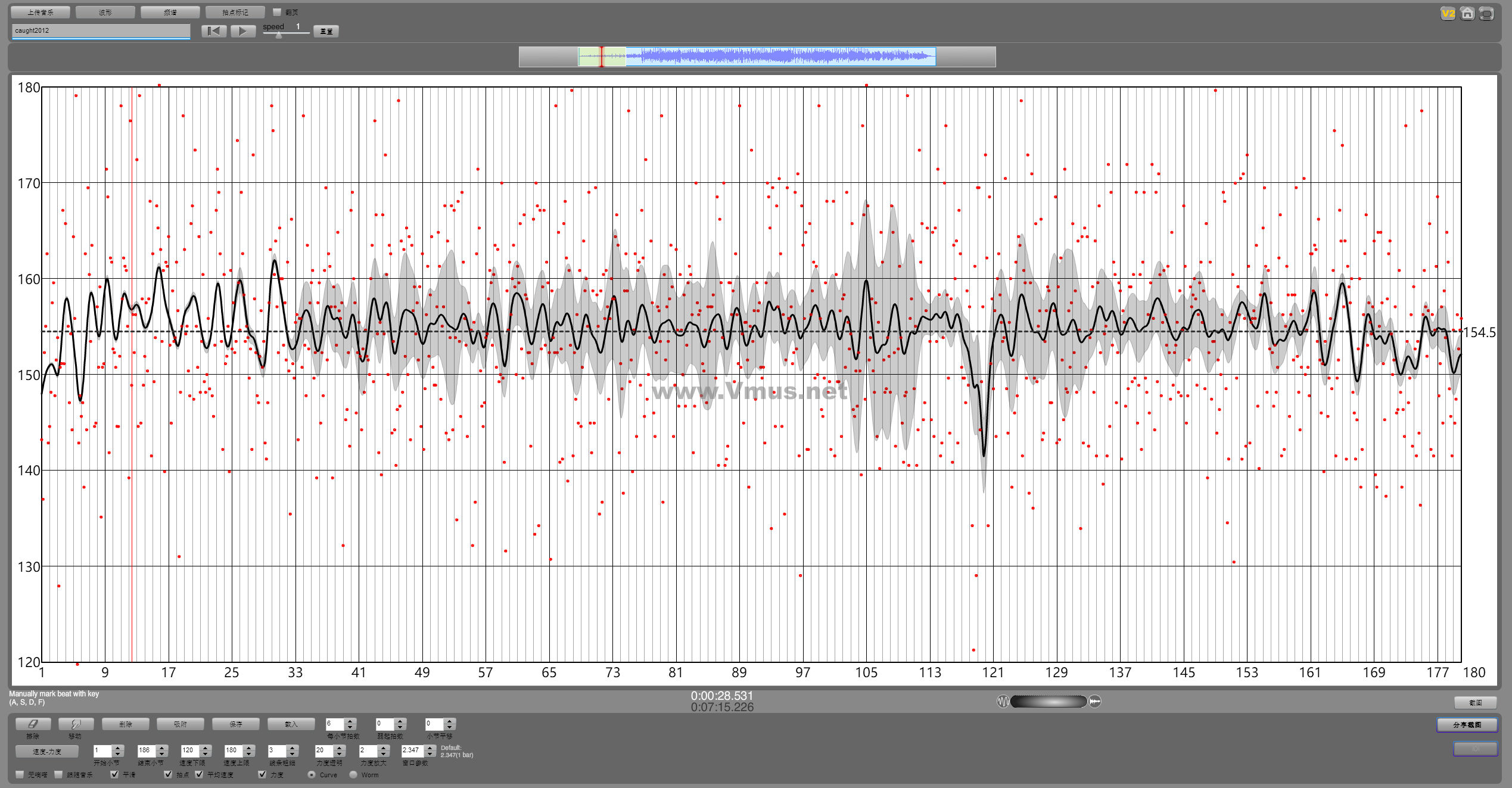The image size is (1512, 788).
Task: Click the sine wave icon
Action: pos(1003,701)
